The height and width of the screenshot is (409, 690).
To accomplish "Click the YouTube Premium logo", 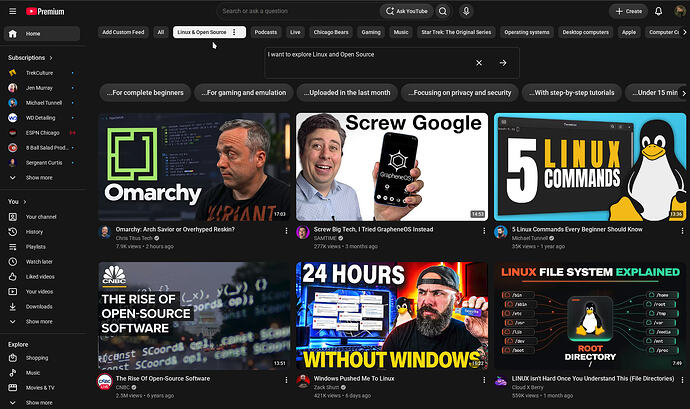I will [45, 11].
